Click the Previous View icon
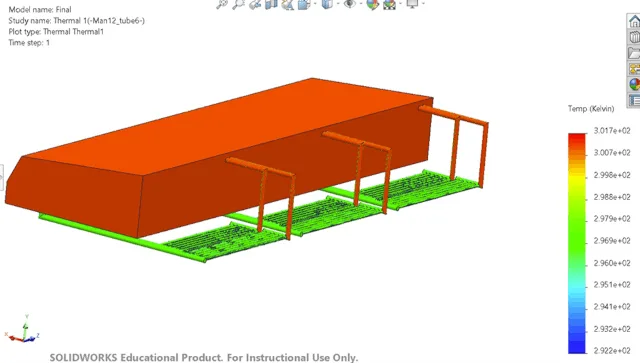The height and width of the screenshot is (363, 640). (x=255, y=4)
